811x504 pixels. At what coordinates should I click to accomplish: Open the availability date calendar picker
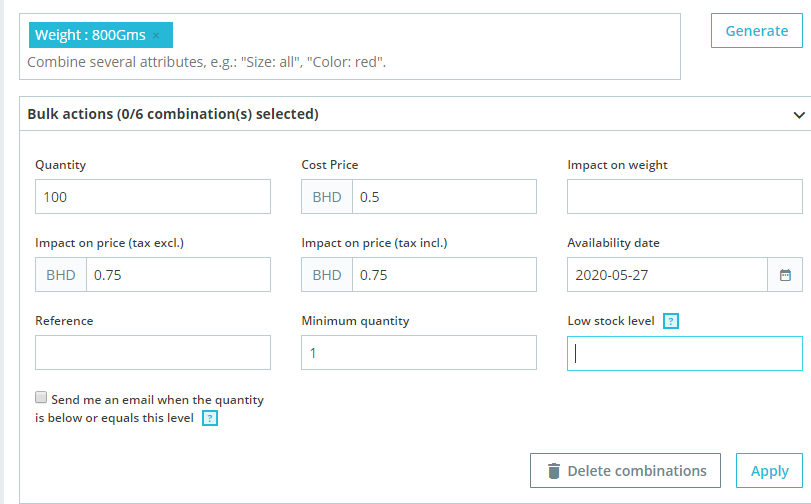(785, 274)
